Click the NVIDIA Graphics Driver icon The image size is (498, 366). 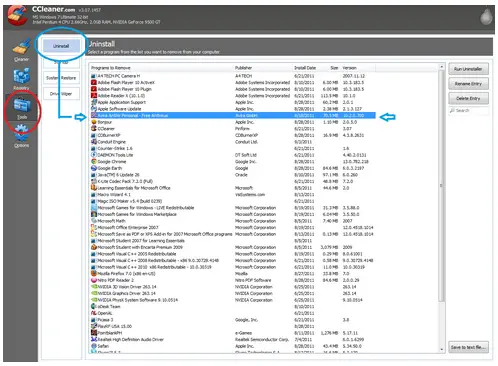point(94,293)
